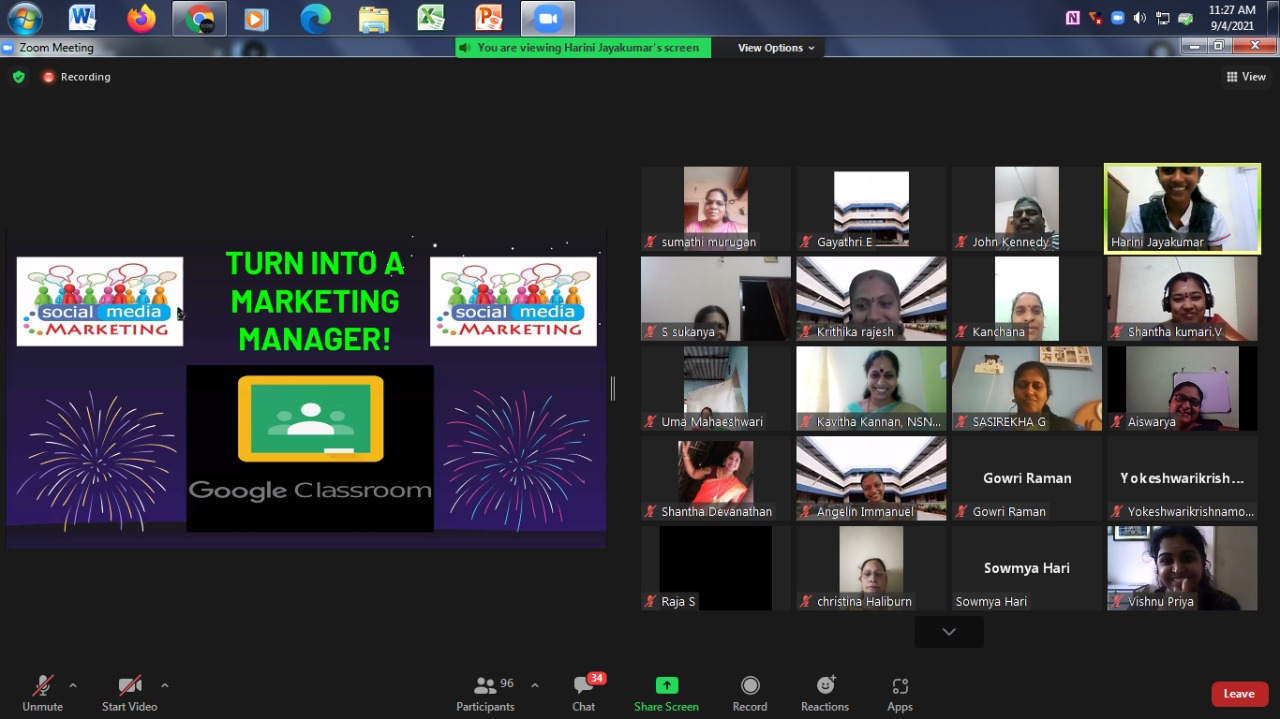Image resolution: width=1280 pixels, height=719 pixels.
Task: Expand audio options arrow beside Unmute
Action: (x=73, y=685)
